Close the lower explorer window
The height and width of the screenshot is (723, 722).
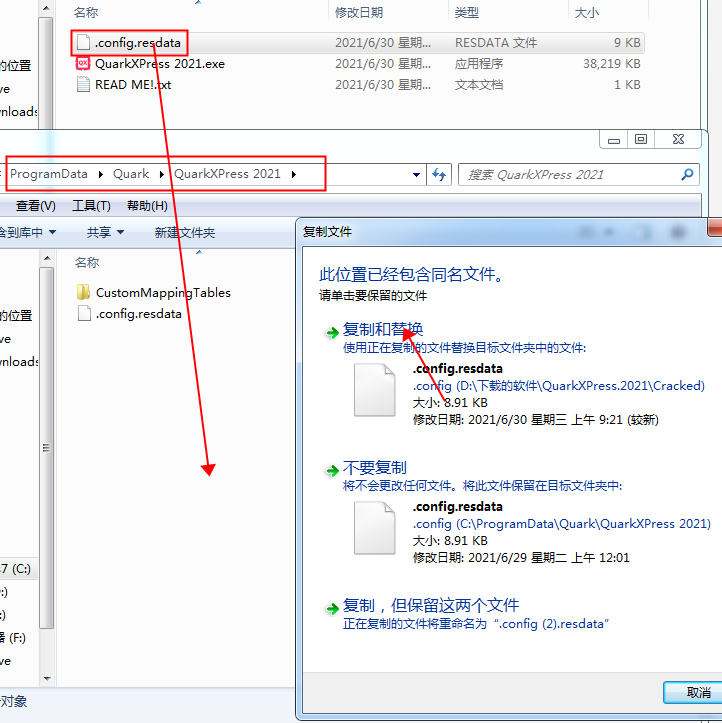[678, 139]
